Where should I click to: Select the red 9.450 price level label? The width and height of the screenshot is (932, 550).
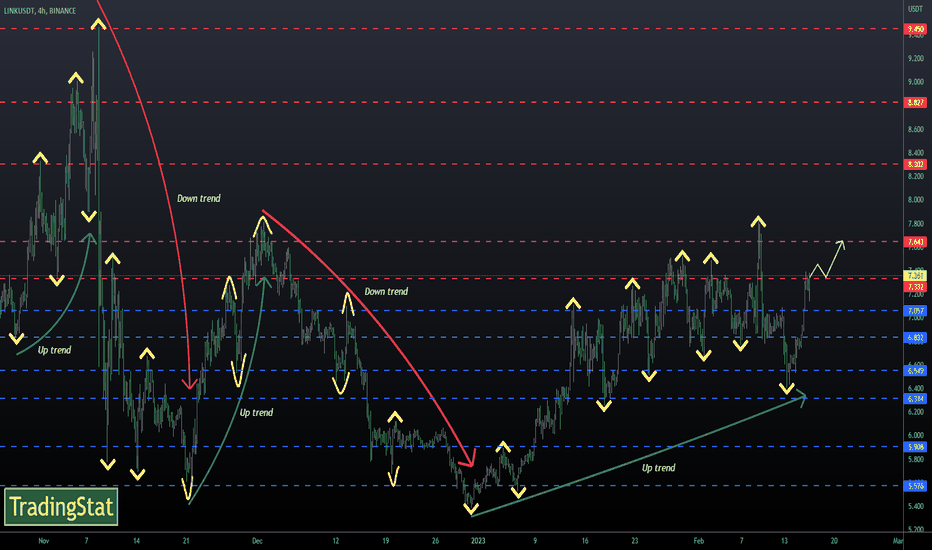(915, 29)
